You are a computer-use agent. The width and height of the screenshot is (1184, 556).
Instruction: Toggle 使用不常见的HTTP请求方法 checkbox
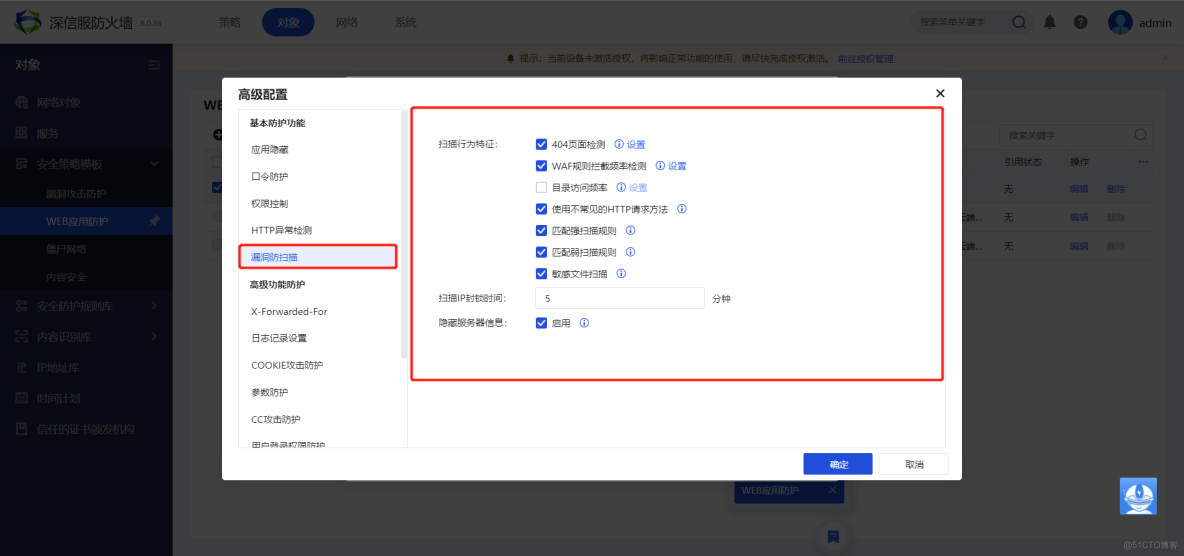click(541, 209)
